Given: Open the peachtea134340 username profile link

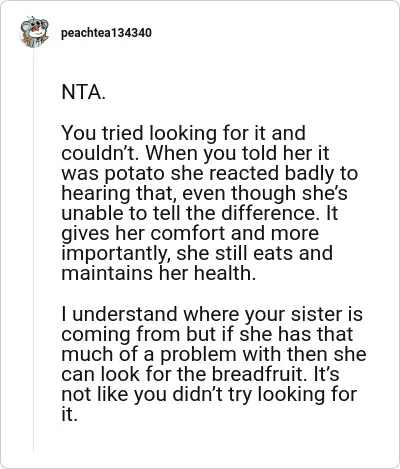Looking at the screenshot, I should [x=106, y=33].
